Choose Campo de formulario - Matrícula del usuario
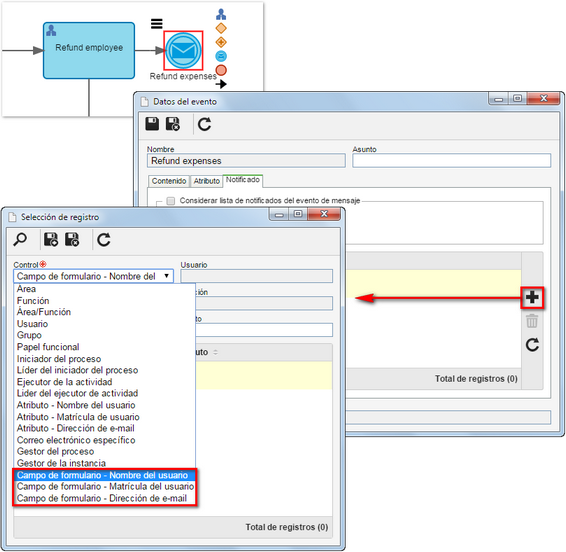Image resolution: width=566 pixels, height=552 pixels. click(105, 486)
